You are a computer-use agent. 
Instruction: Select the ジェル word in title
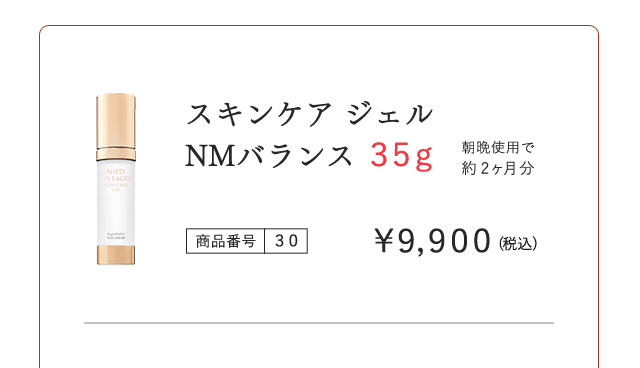click(389, 114)
